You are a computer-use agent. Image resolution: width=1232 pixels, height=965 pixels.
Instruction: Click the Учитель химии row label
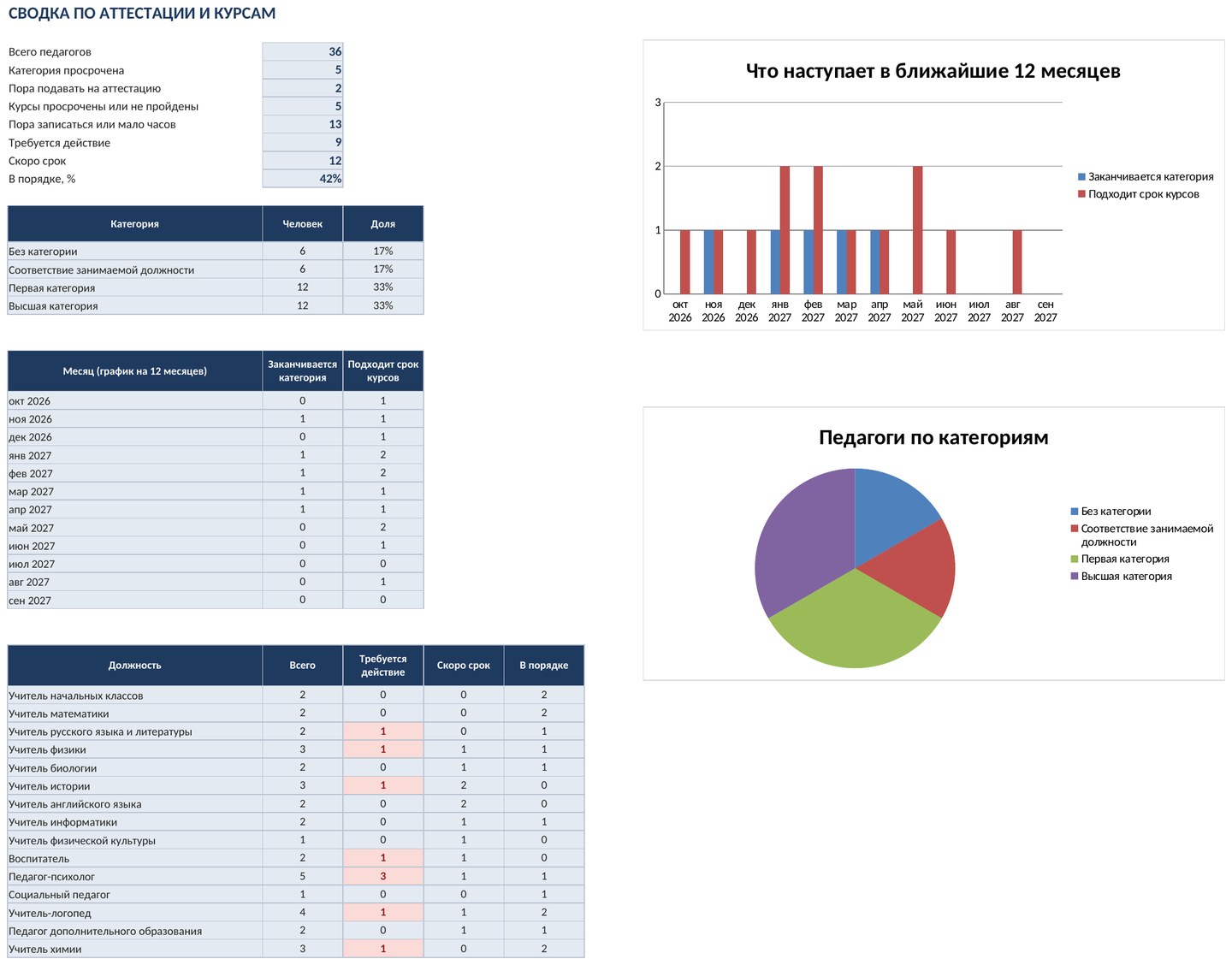[x=45, y=949]
